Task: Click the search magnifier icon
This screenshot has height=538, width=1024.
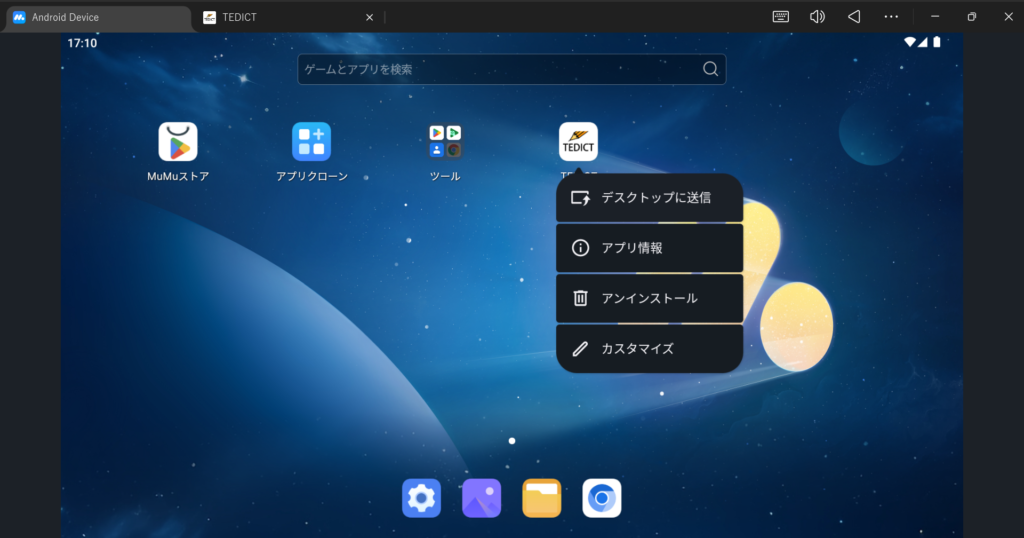Action: coord(710,69)
